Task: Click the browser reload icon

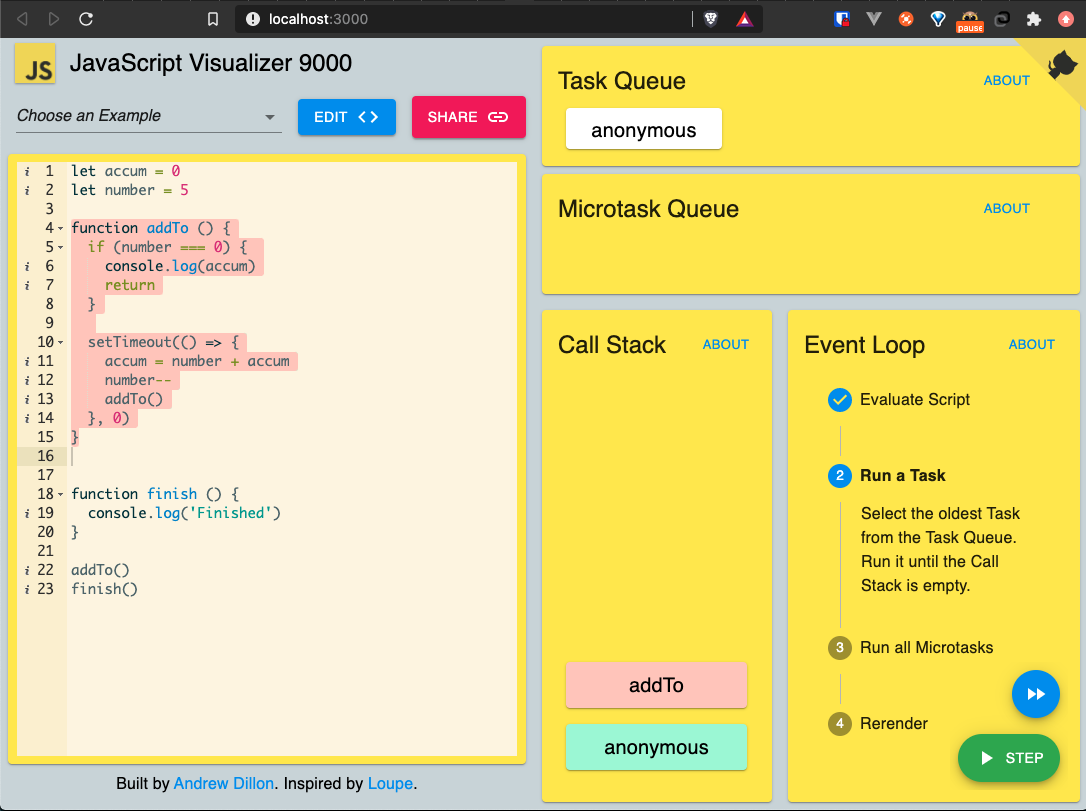Action: [x=86, y=19]
